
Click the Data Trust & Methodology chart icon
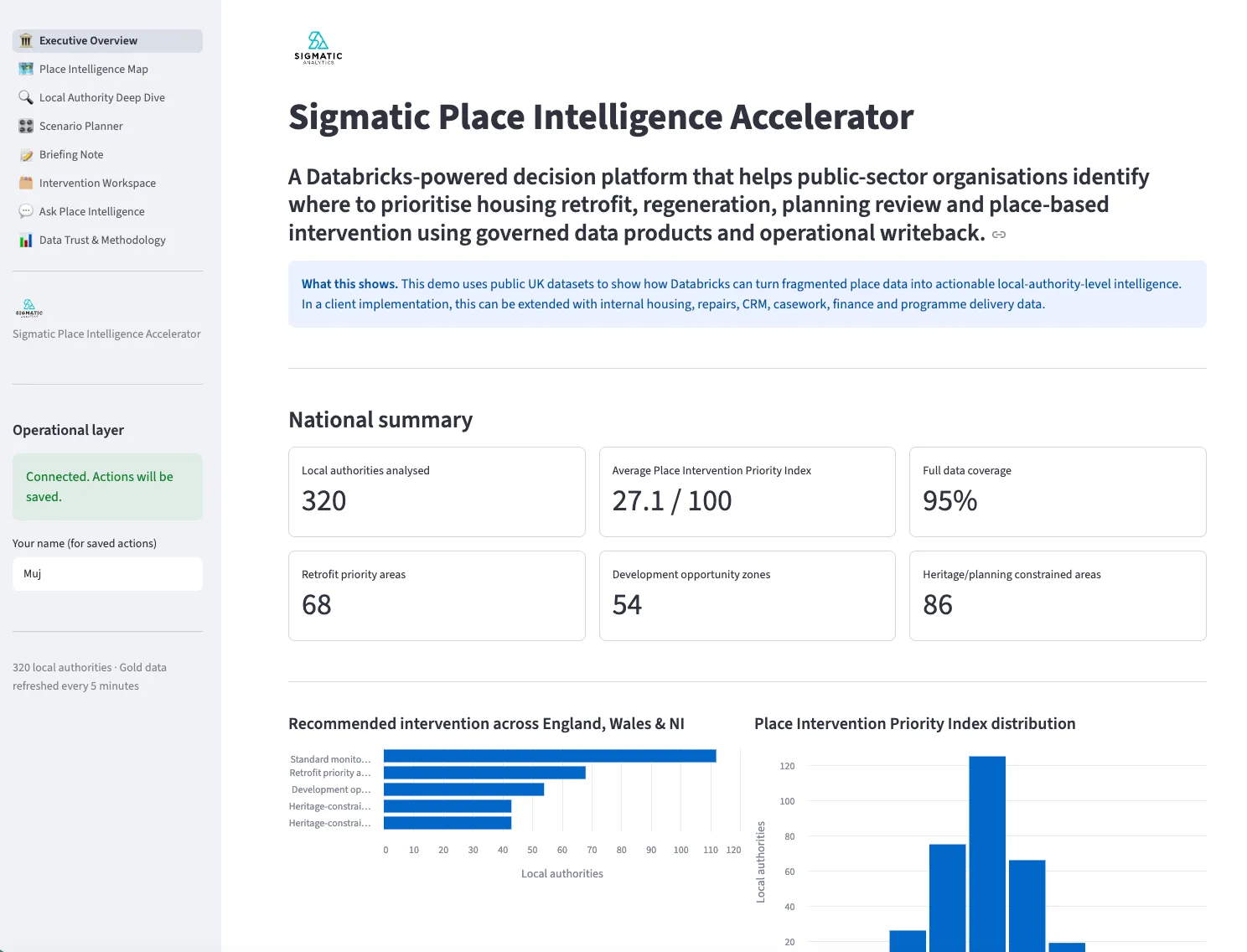[x=26, y=241]
